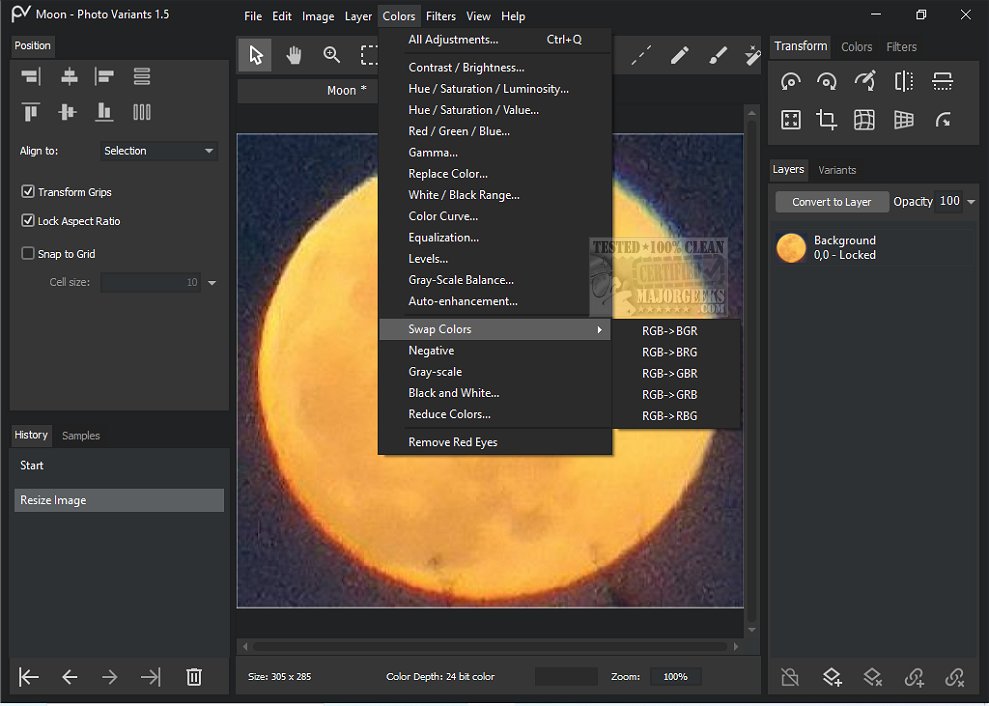Enable Snap to Grid checkbox
This screenshot has width=989, height=706.
point(28,254)
